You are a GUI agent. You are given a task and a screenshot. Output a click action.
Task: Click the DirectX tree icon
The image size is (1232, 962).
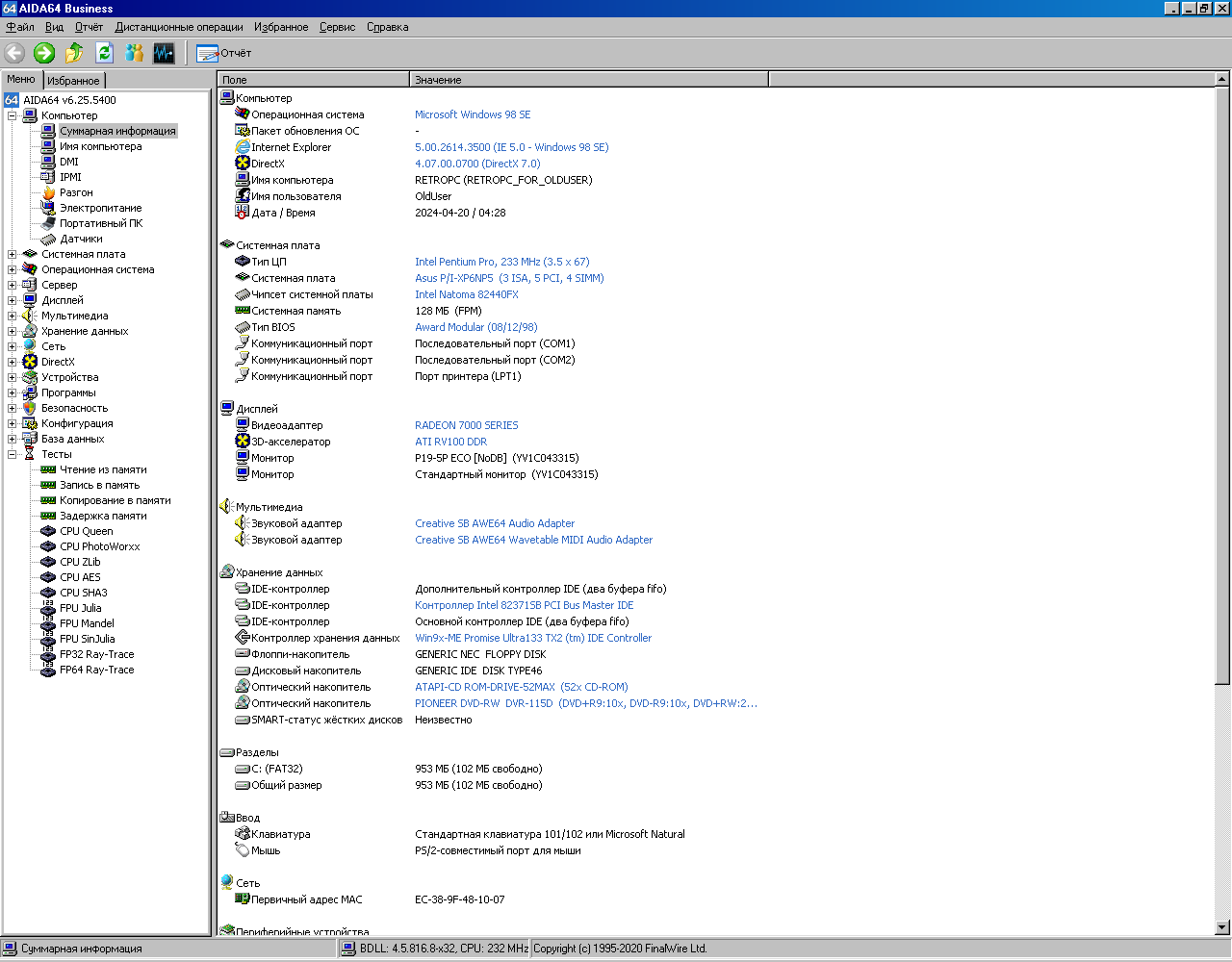coord(30,362)
